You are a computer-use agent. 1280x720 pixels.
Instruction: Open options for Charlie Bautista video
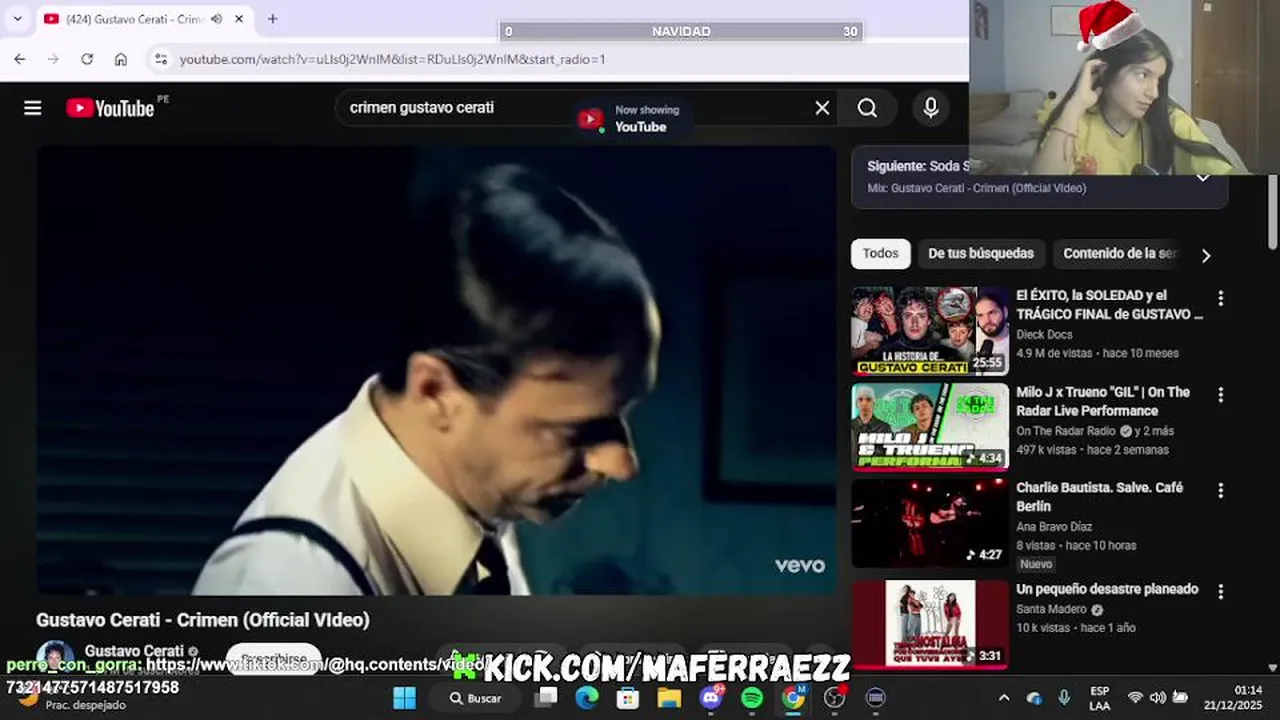1220,490
